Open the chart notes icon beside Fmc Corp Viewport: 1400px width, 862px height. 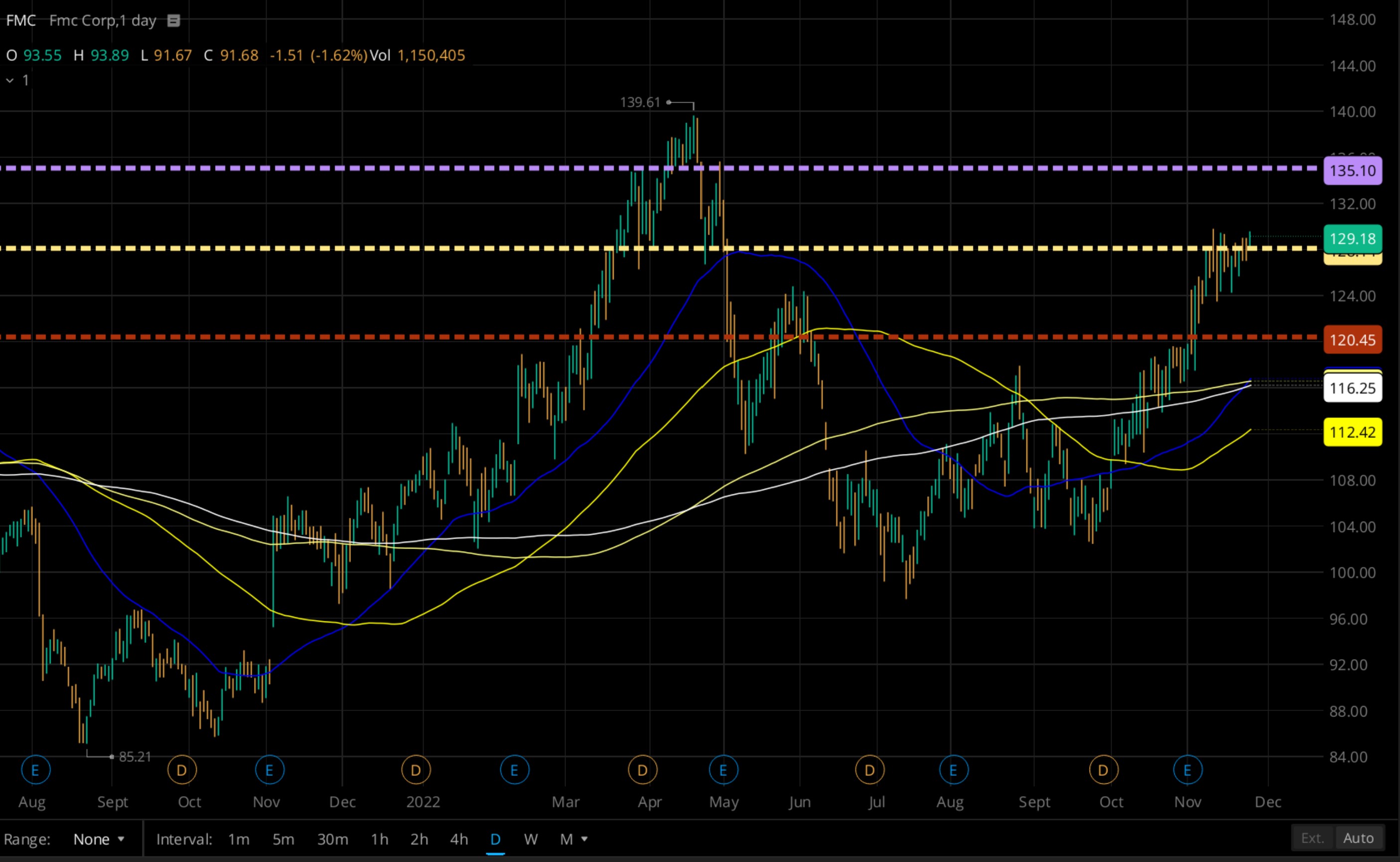pos(173,21)
